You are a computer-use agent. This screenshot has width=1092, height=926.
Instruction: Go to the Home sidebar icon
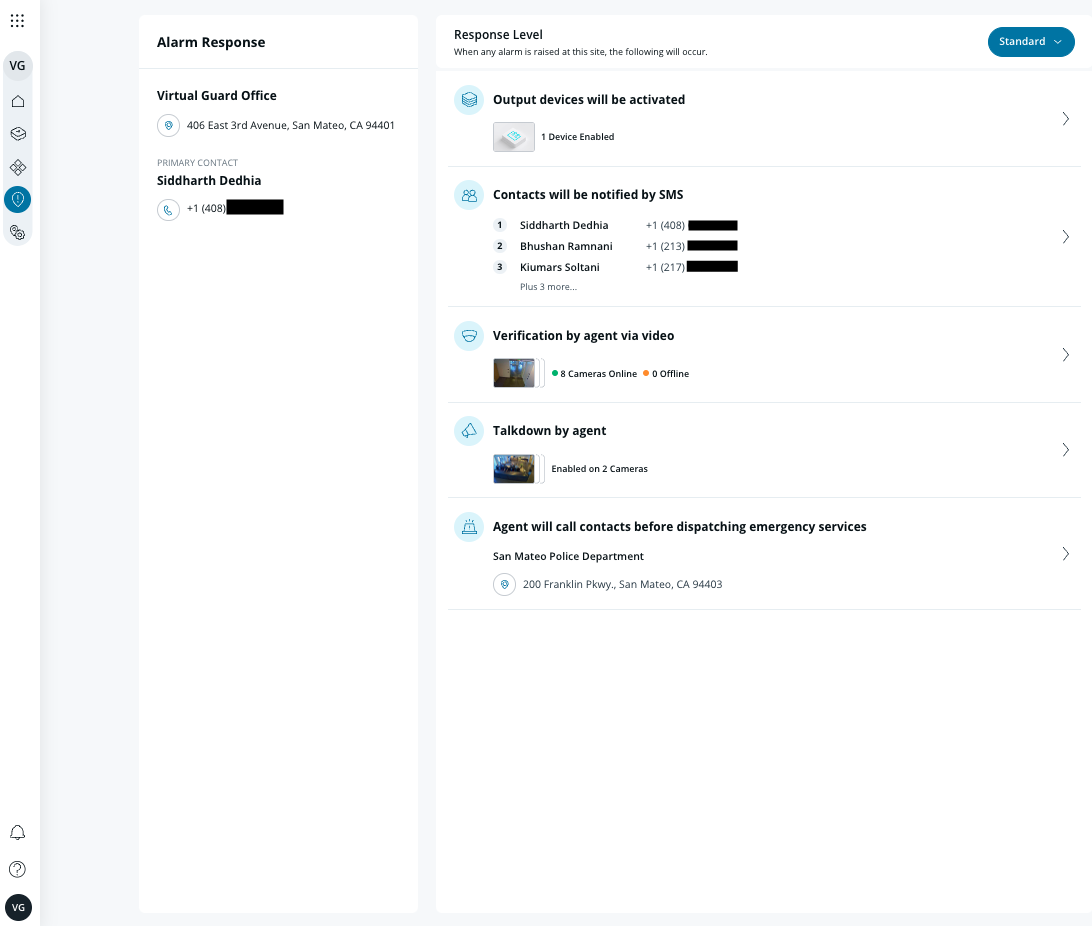pyautogui.click(x=18, y=101)
